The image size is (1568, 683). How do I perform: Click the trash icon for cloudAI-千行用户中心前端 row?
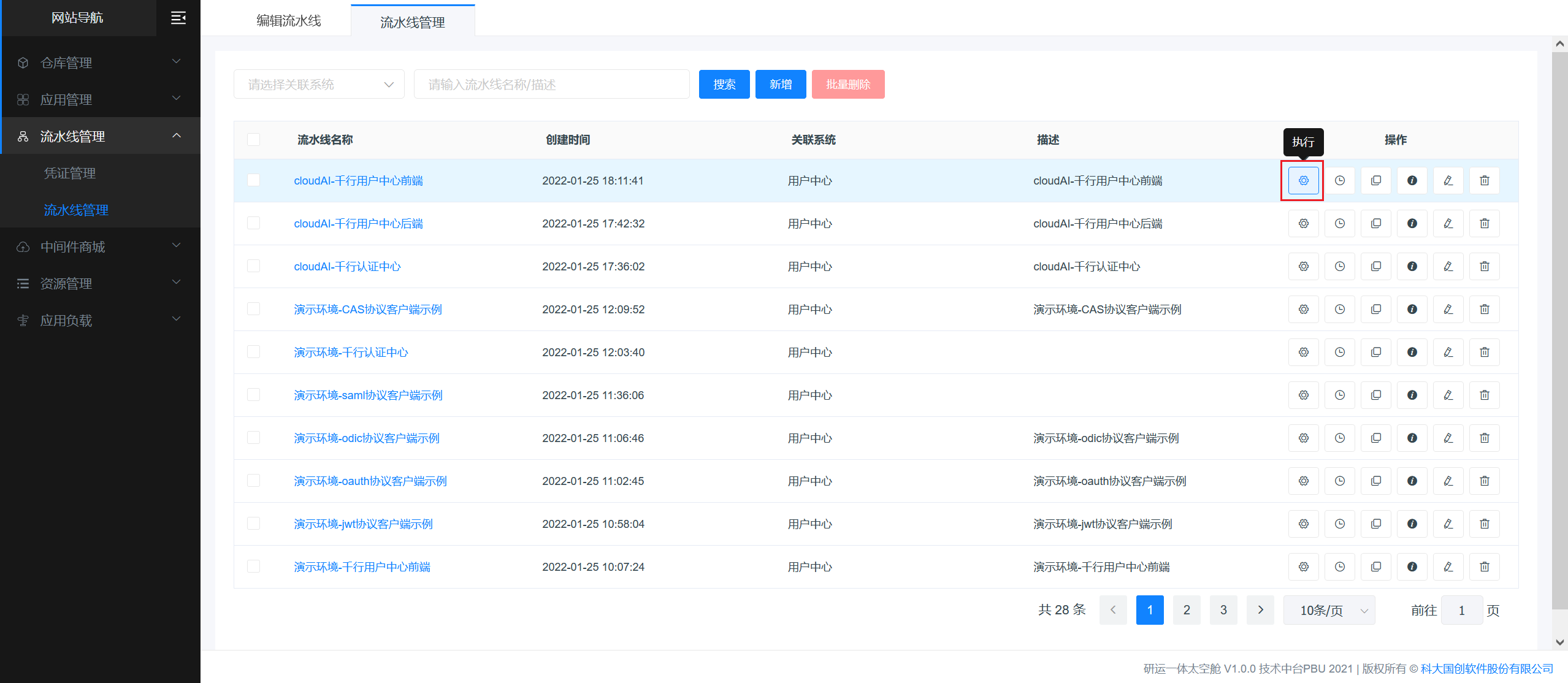(x=1484, y=180)
